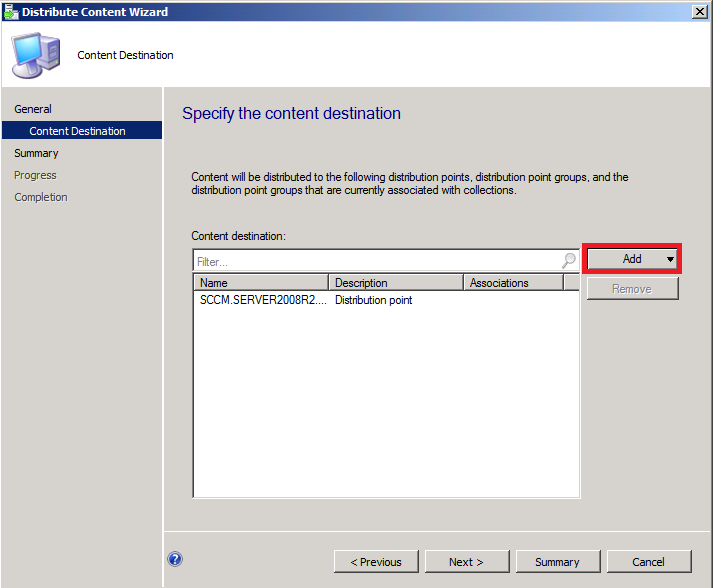Cancel the wizard
This screenshot has width=713, height=588.
pos(649,562)
